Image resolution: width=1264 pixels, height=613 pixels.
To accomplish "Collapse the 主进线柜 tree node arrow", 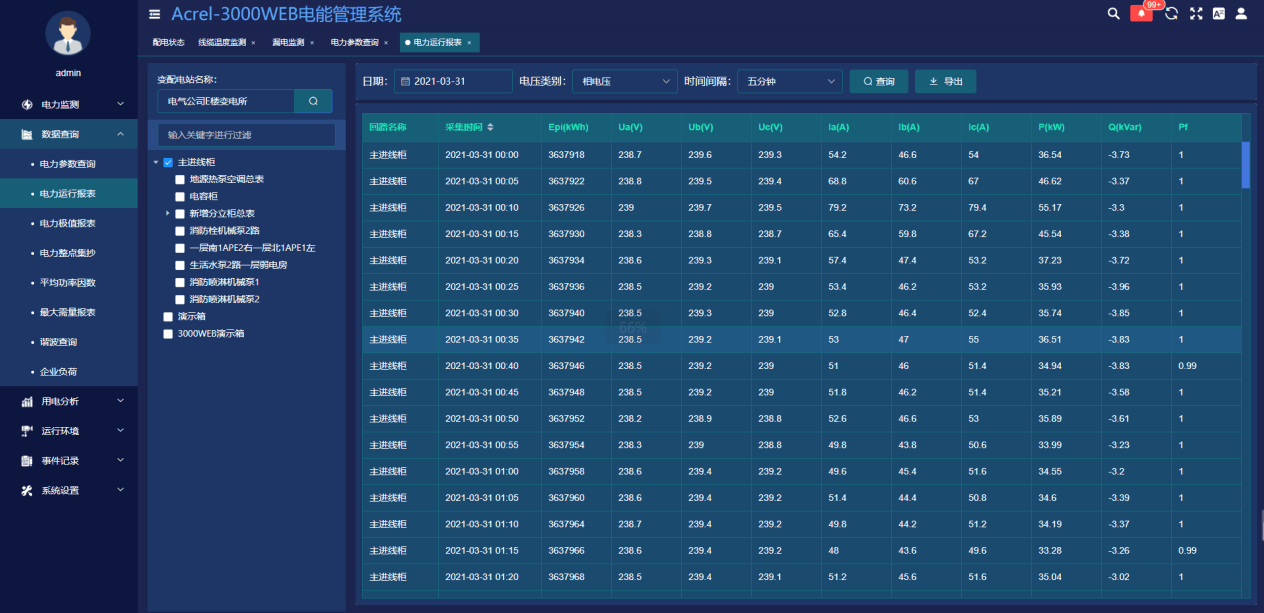I will (x=156, y=162).
